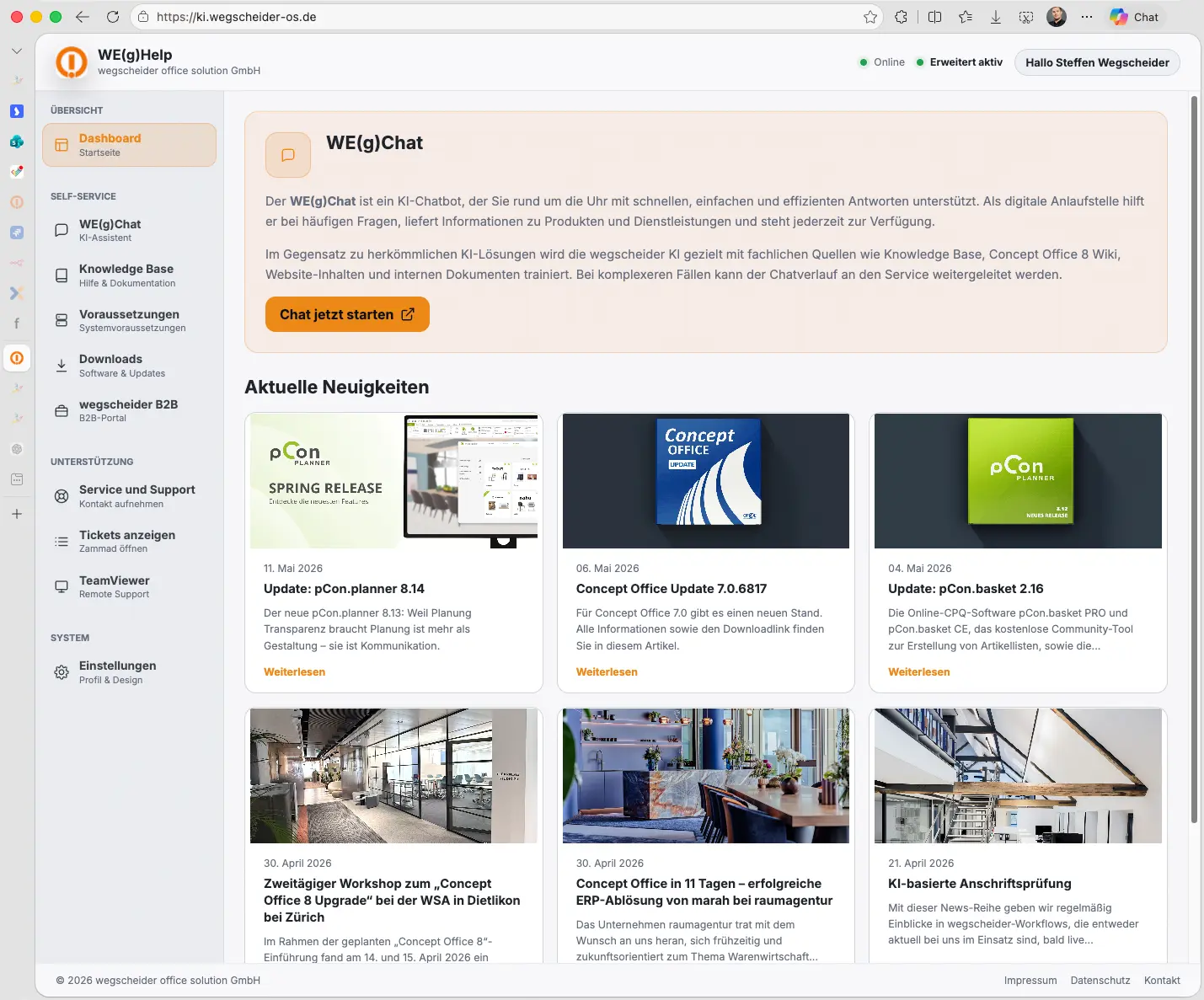Click the date 21. April 2026
The width and height of the screenshot is (1204, 1000).
pos(921,864)
